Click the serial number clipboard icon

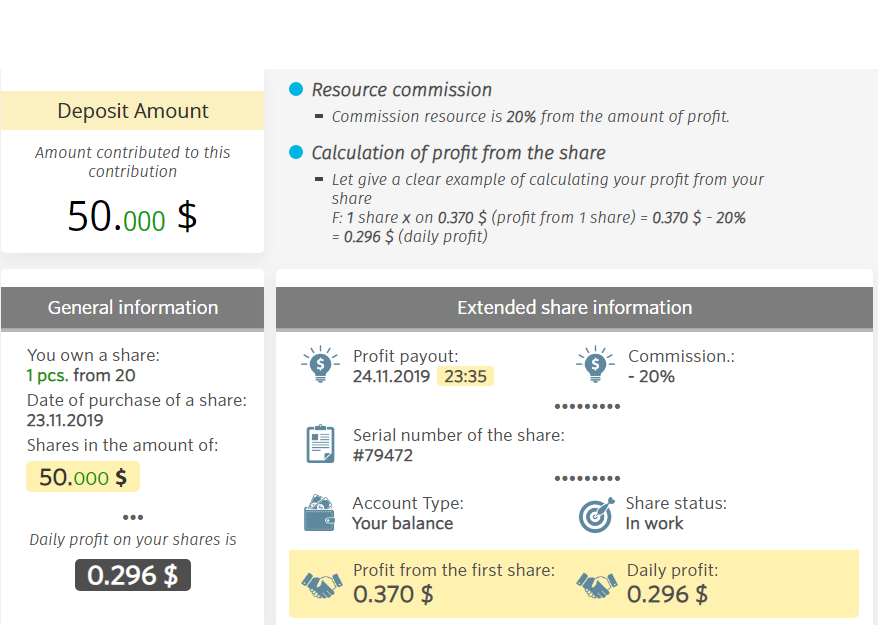[320, 443]
